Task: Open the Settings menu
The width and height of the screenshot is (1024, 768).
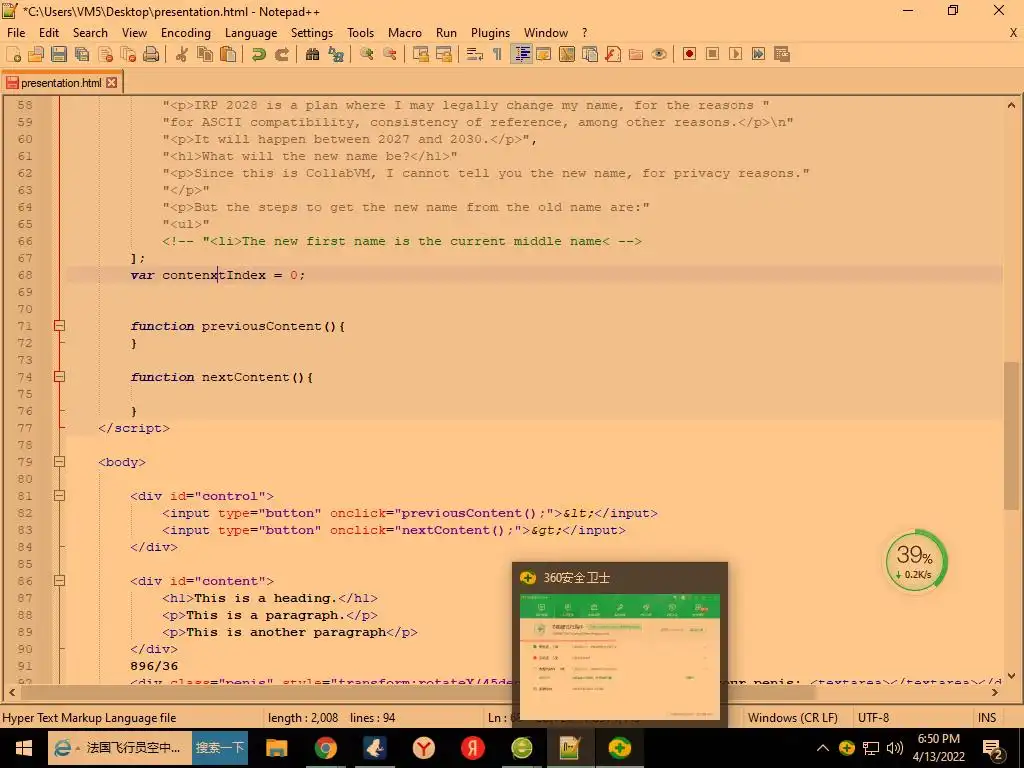Action: tap(312, 33)
